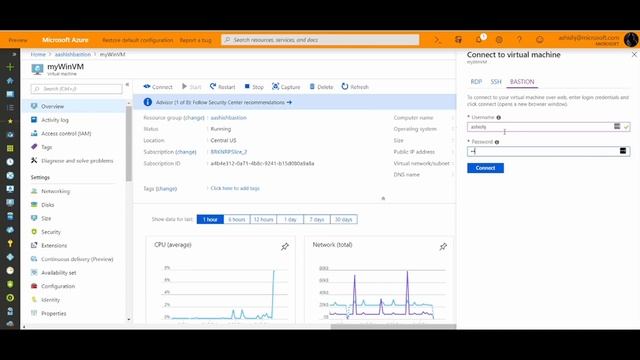Viewport: 640px width, 360px height.
Task: Click Delete in VM toolbar
Action: point(321,87)
